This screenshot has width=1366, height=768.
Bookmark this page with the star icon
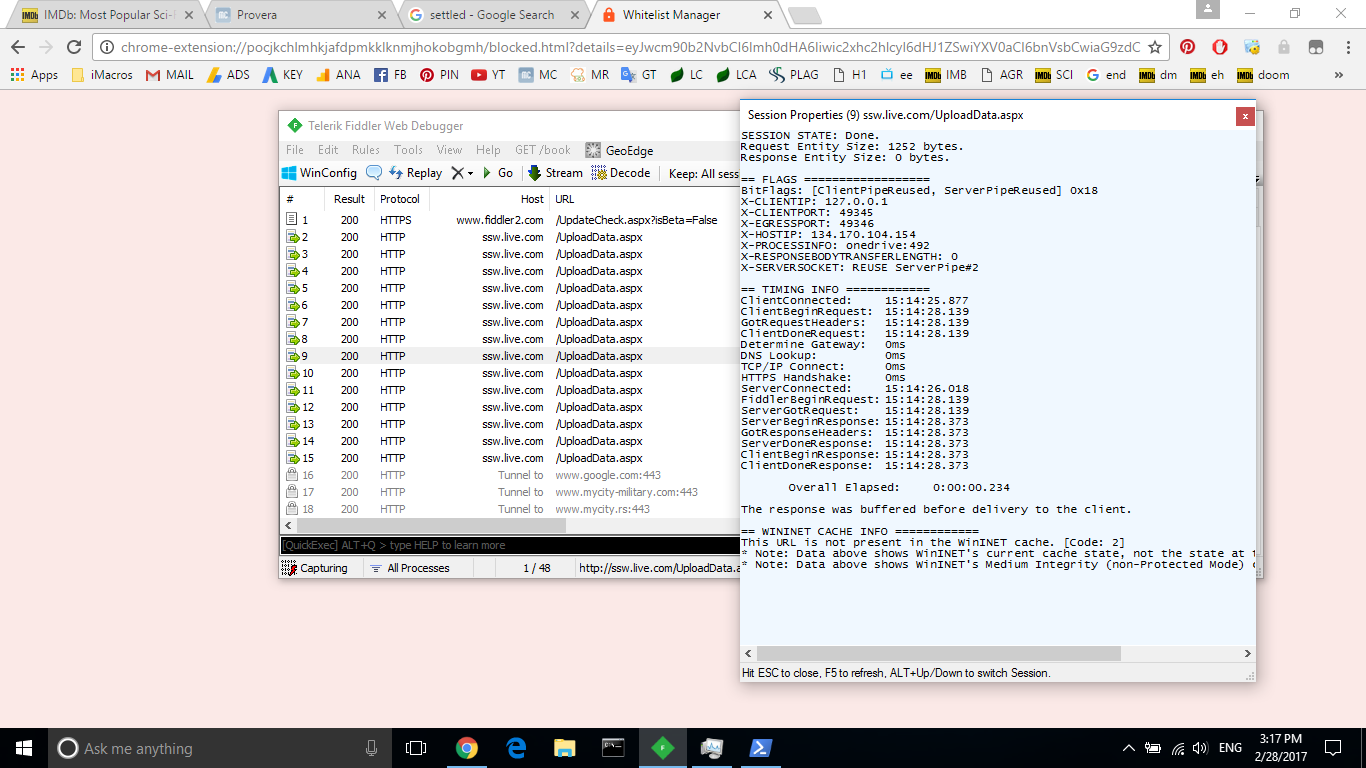[1155, 47]
